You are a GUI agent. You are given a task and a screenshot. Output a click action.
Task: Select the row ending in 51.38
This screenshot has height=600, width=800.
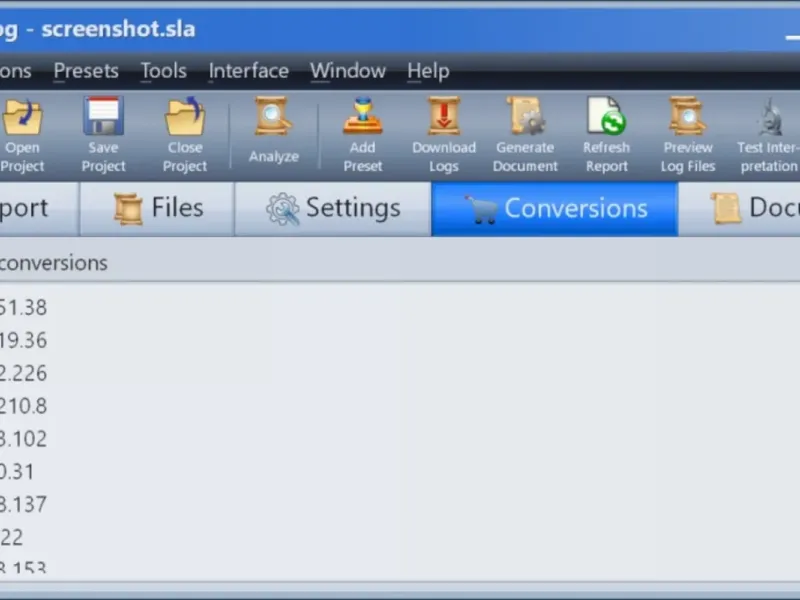pyautogui.click(x=400, y=308)
